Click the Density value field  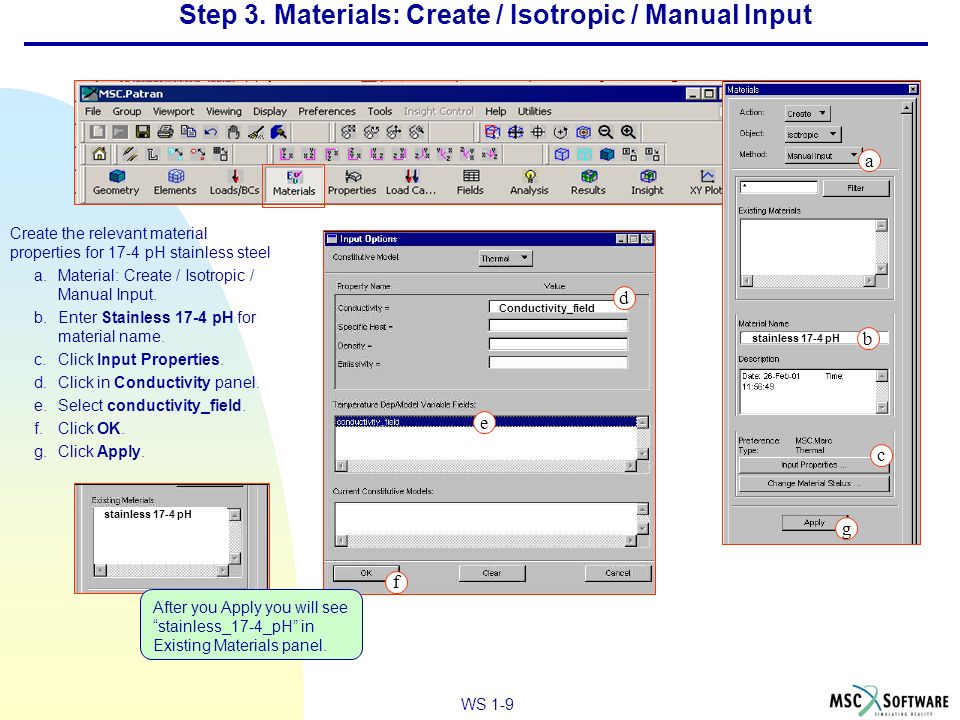coord(558,345)
